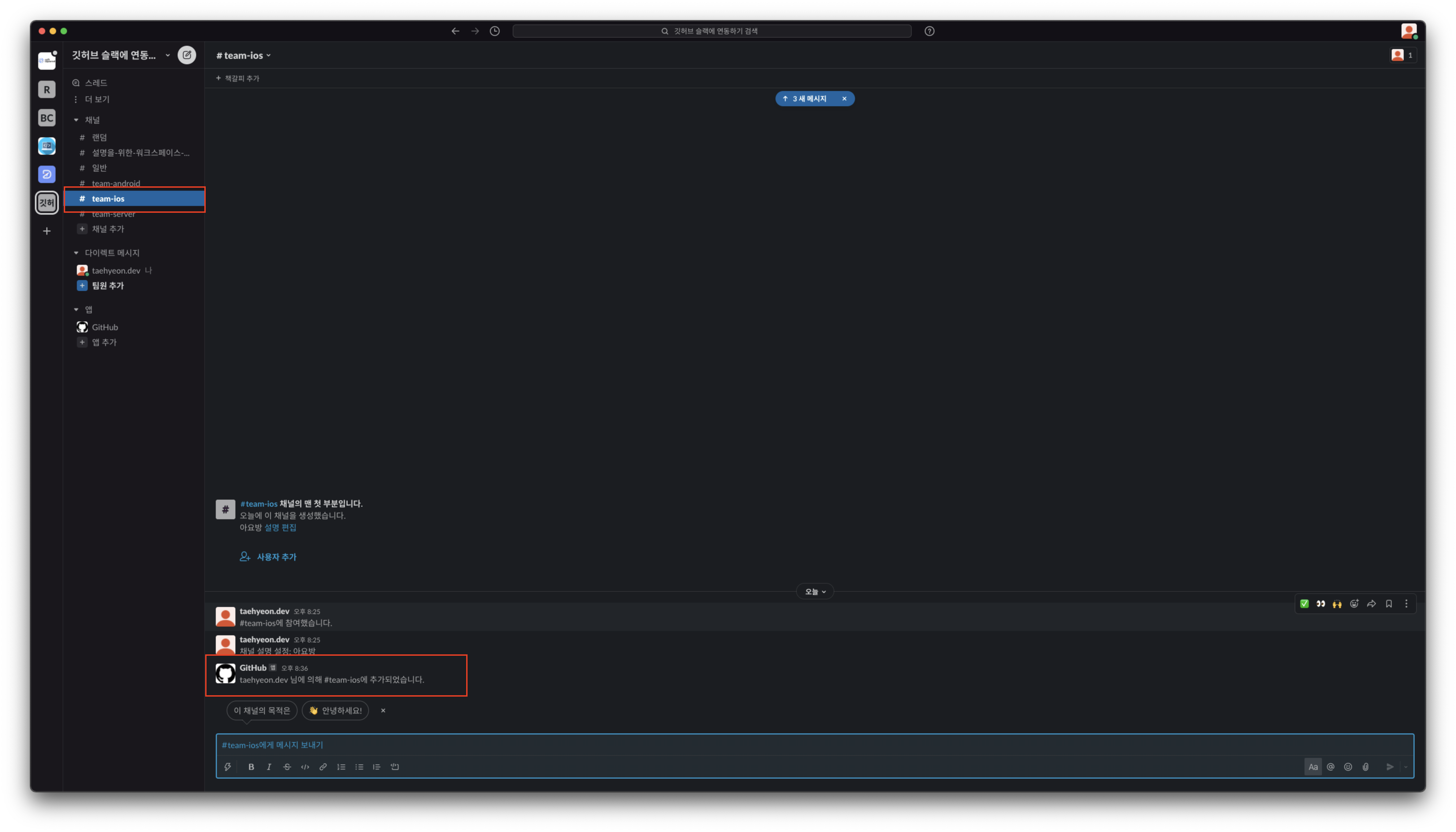Screen dimensions: 1456x832
Task: Toggle inline code formatting button
Action: pyautogui.click(x=305, y=767)
